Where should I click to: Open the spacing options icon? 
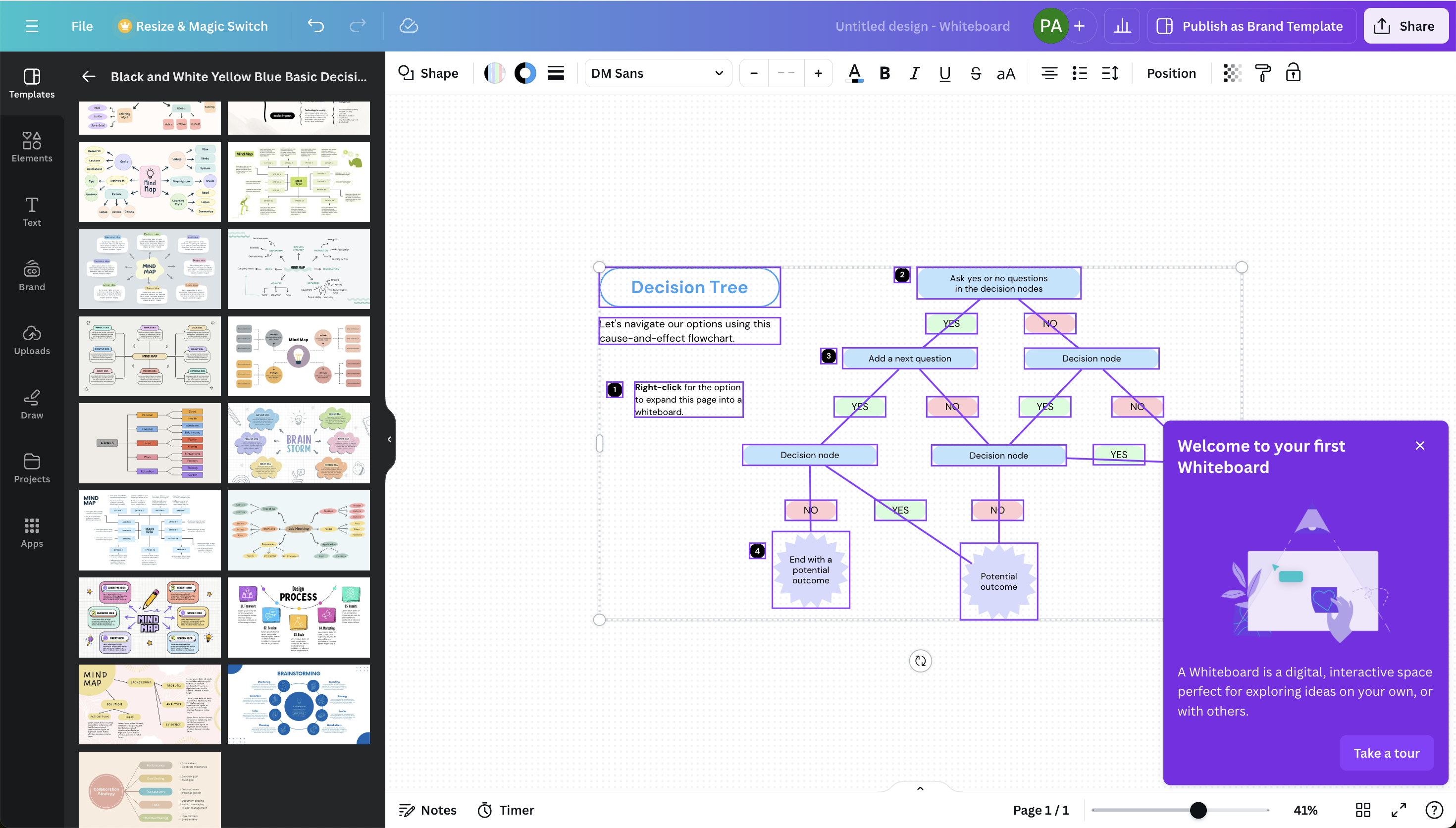[x=1110, y=73]
